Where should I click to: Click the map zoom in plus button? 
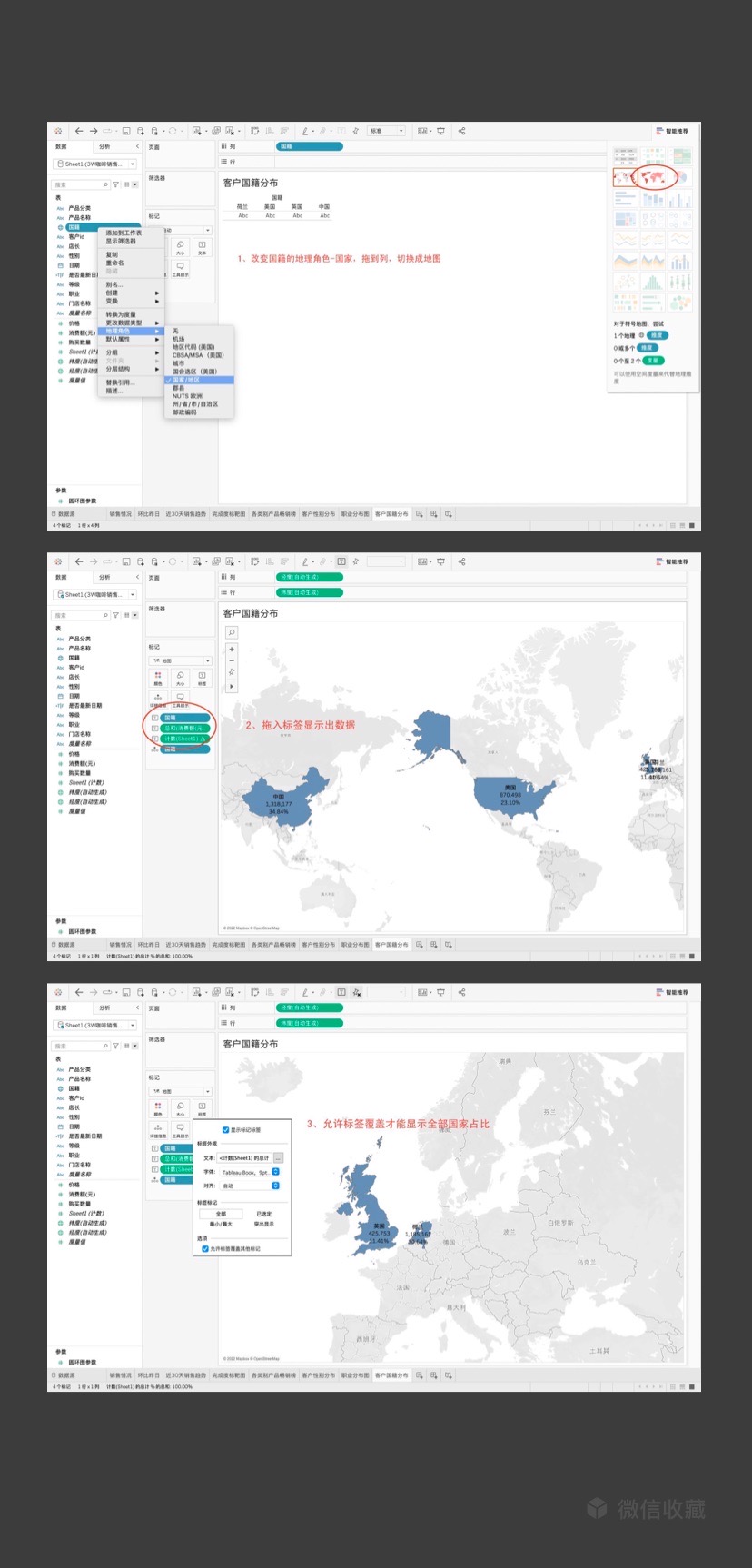tap(232, 650)
